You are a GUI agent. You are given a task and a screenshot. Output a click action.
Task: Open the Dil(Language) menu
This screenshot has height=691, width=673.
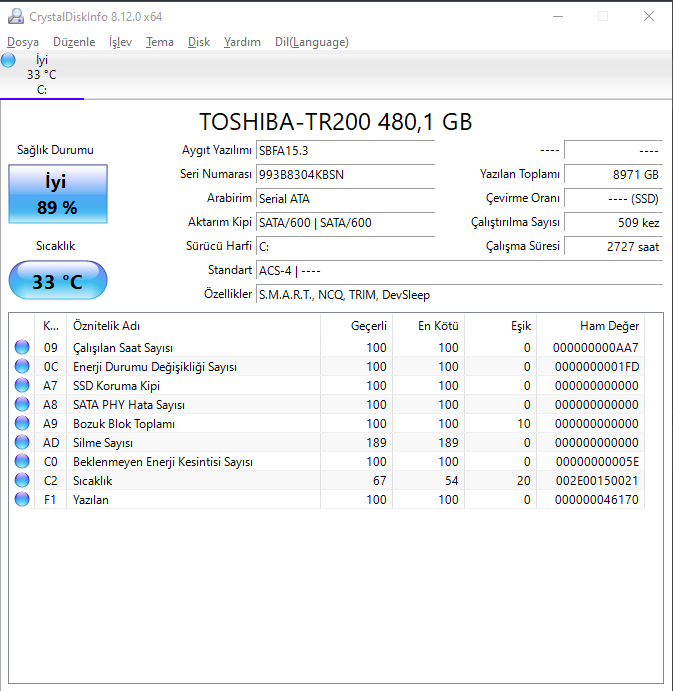pyautogui.click(x=311, y=42)
